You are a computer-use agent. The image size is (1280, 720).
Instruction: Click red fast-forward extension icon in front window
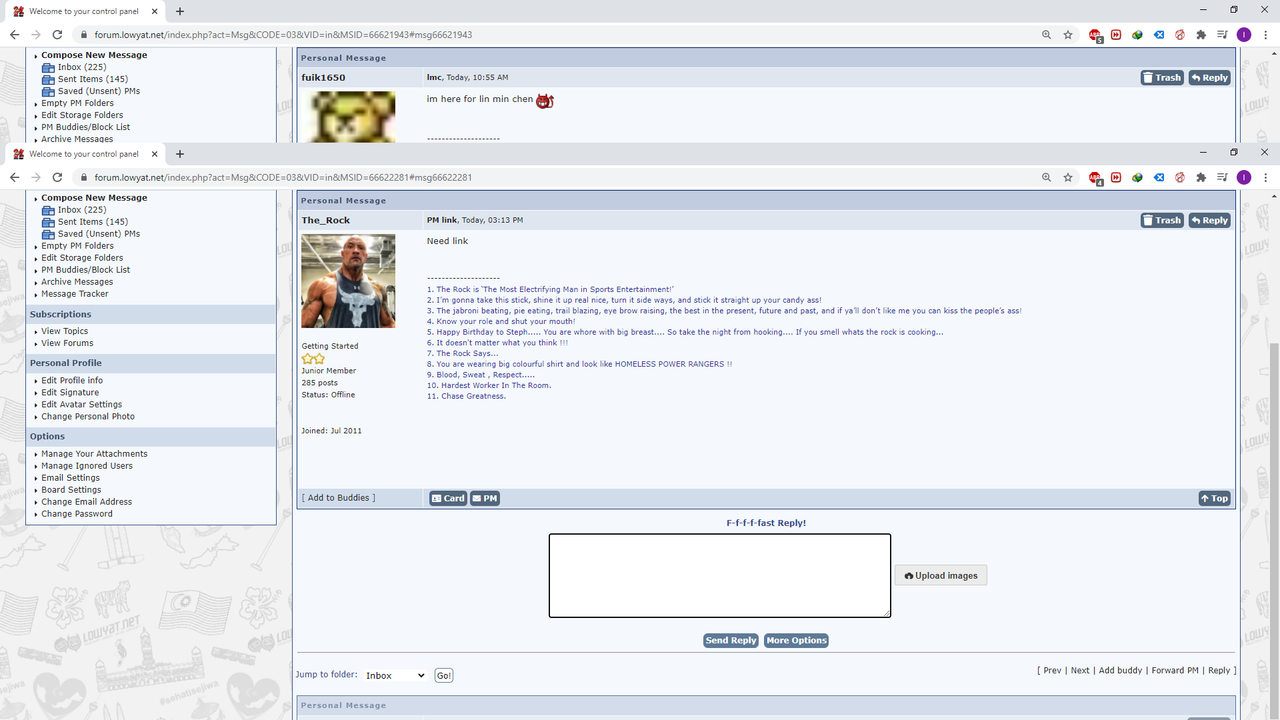click(1116, 177)
